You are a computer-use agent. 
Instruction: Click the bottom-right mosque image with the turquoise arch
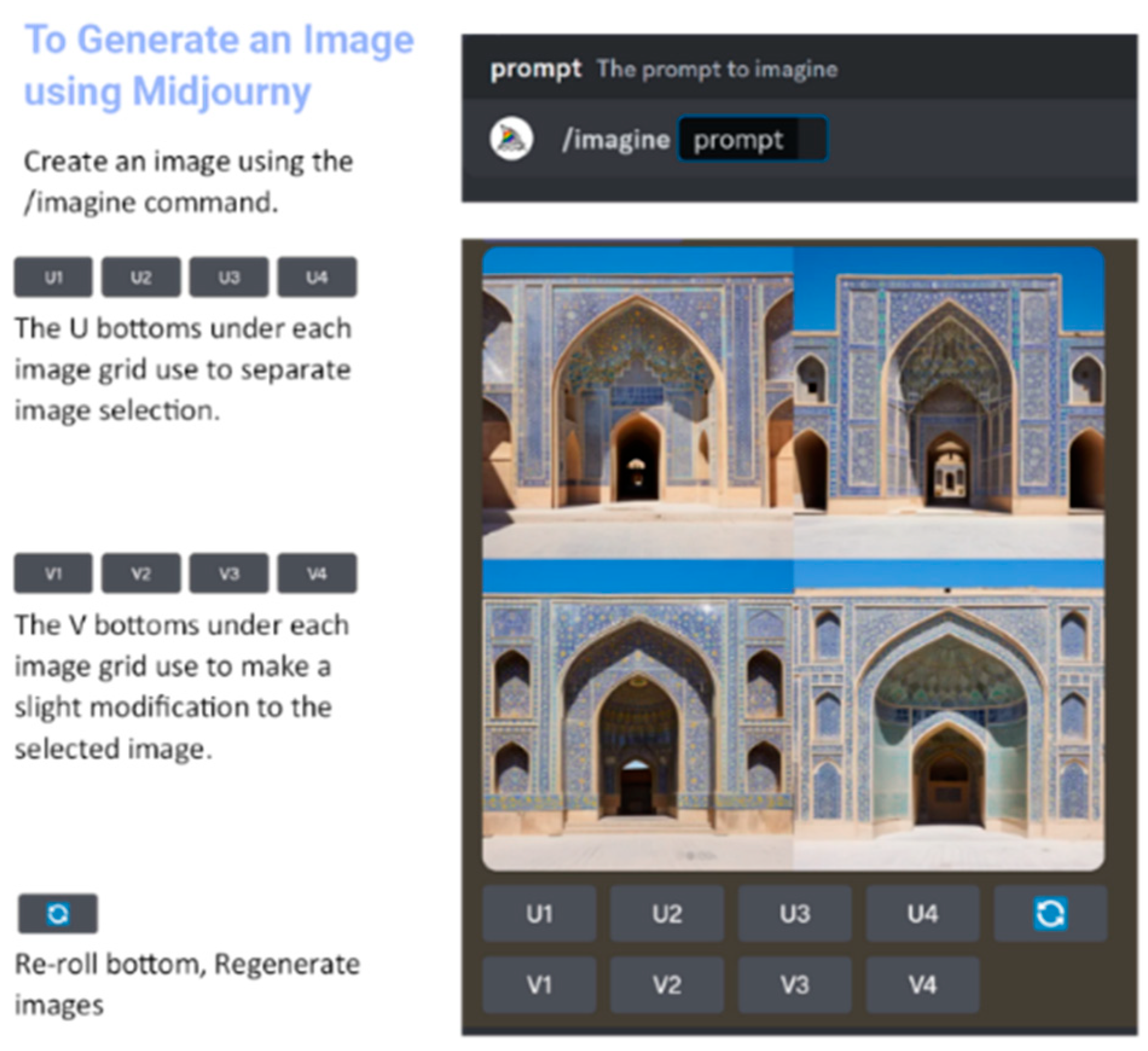949,715
